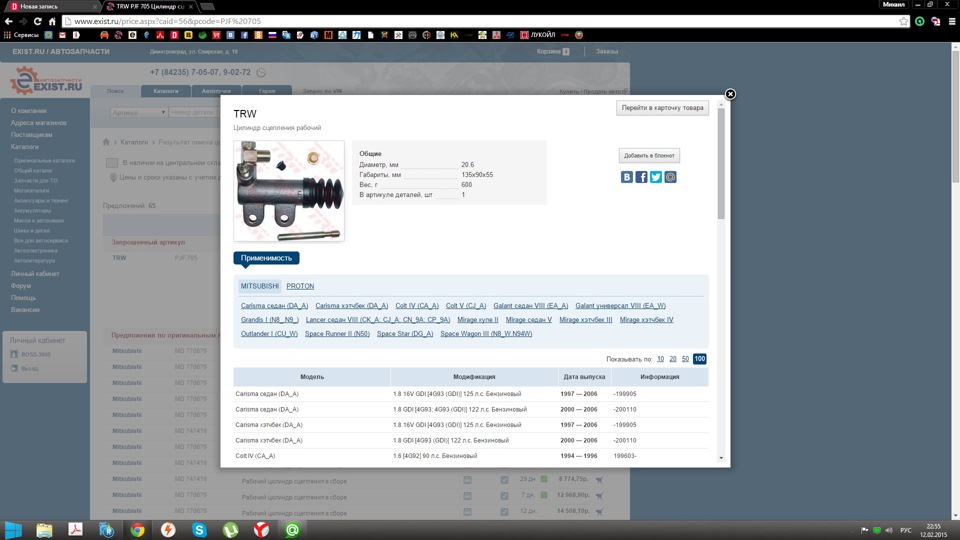The width and height of the screenshot is (960, 540).
Task: Open Skype from taskbar
Action: point(200,530)
